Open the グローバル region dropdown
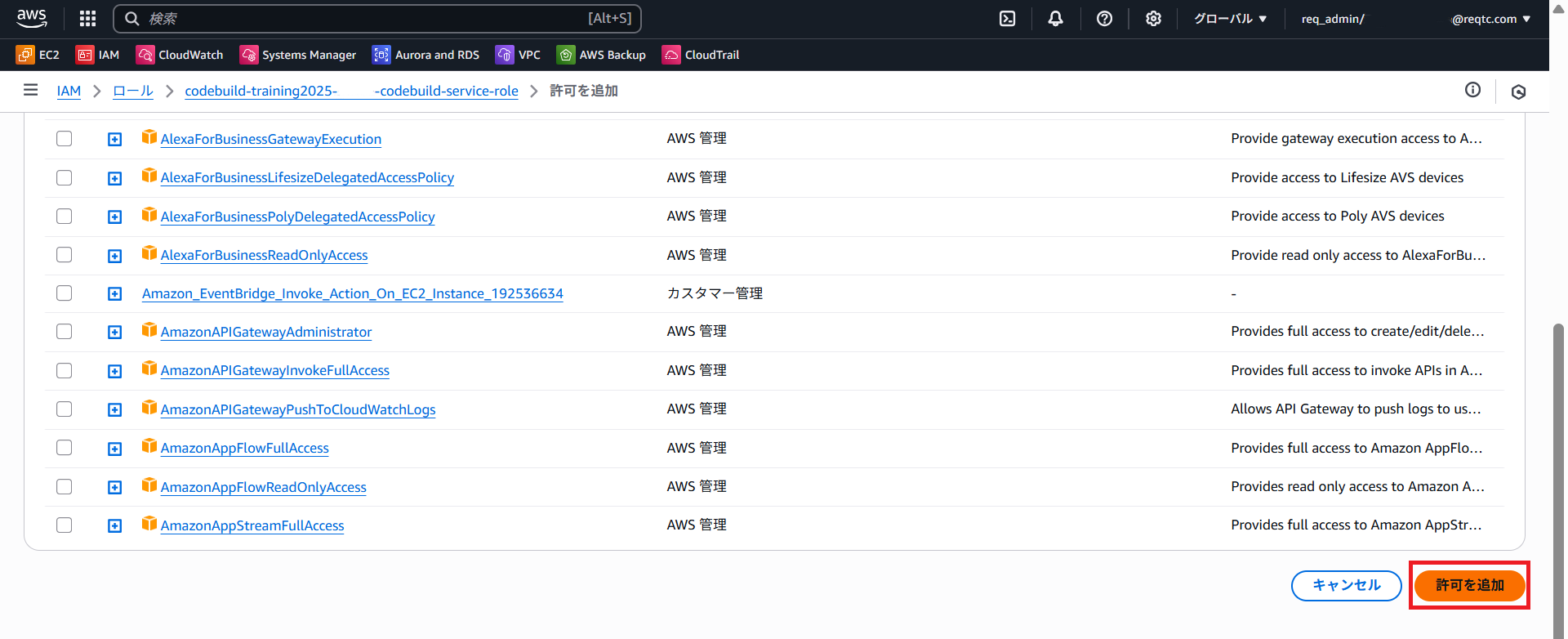Viewport: 1568px width, 639px height. pyautogui.click(x=1230, y=18)
